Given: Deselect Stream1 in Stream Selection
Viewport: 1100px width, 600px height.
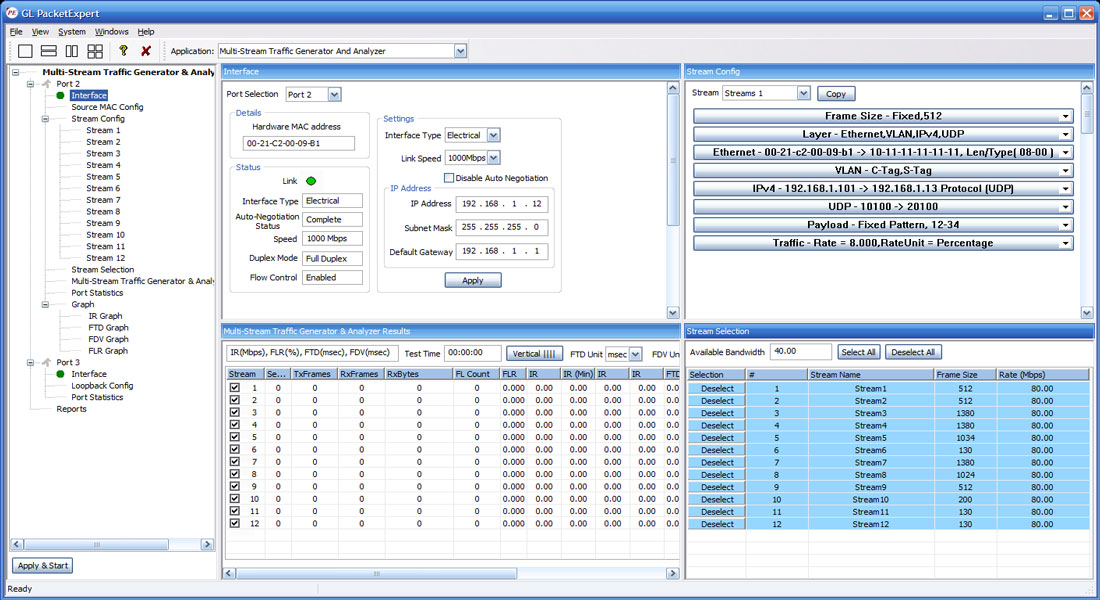Looking at the screenshot, I should click(x=717, y=388).
